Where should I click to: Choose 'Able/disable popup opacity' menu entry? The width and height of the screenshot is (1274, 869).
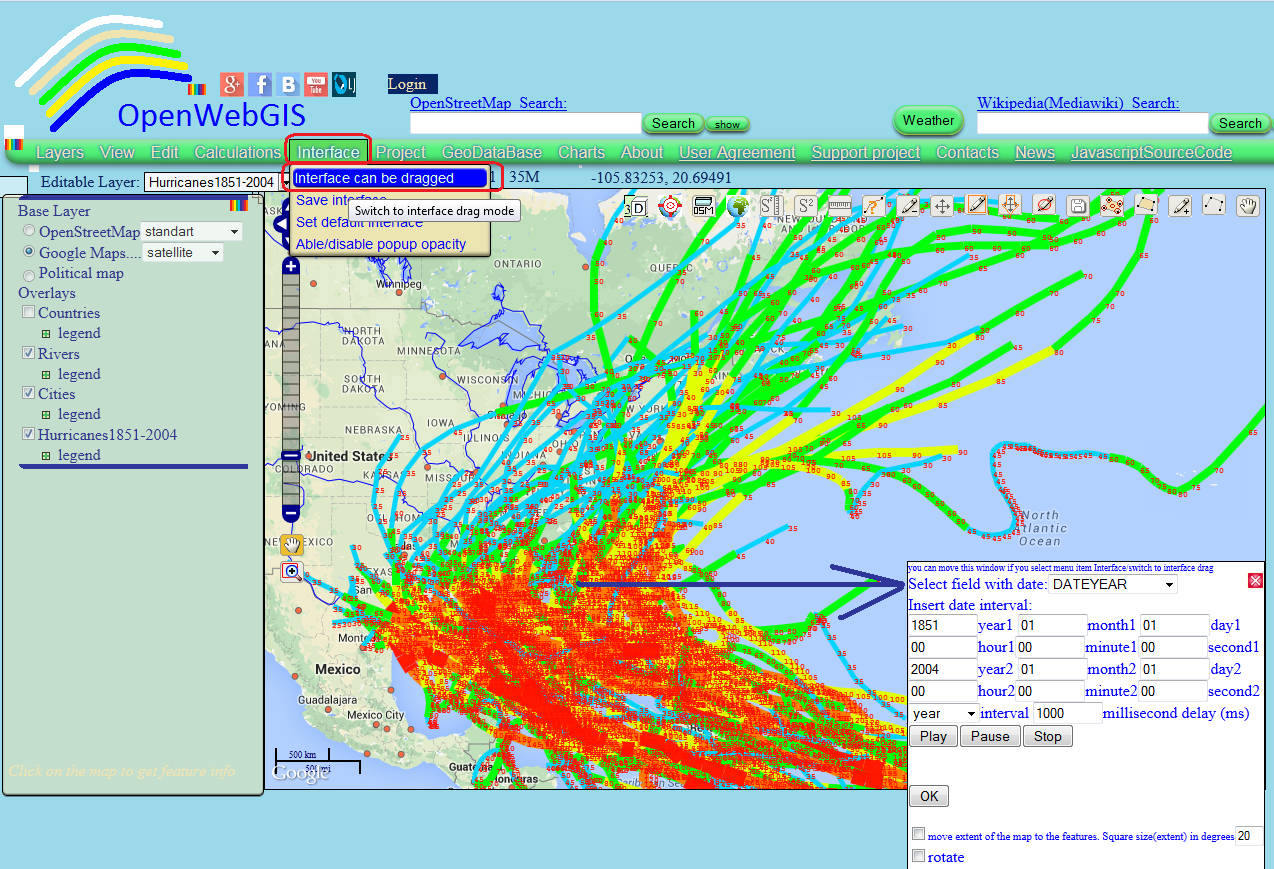[381, 244]
